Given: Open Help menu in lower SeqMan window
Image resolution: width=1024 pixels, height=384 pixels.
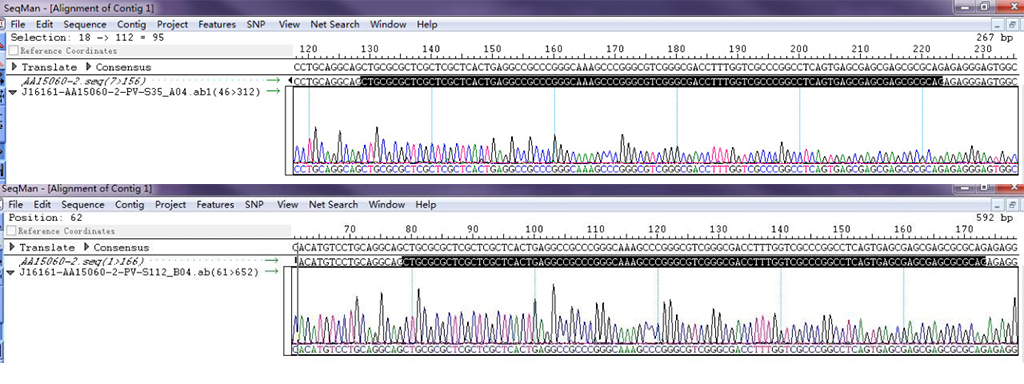Looking at the screenshot, I should click(426, 204).
